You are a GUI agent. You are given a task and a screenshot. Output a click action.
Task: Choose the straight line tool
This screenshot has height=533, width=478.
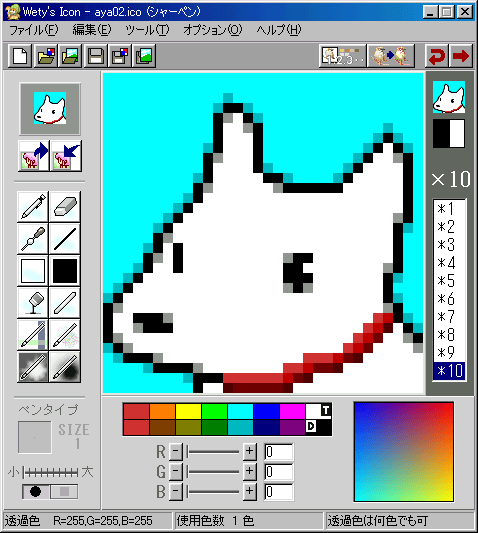coord(65,238)
